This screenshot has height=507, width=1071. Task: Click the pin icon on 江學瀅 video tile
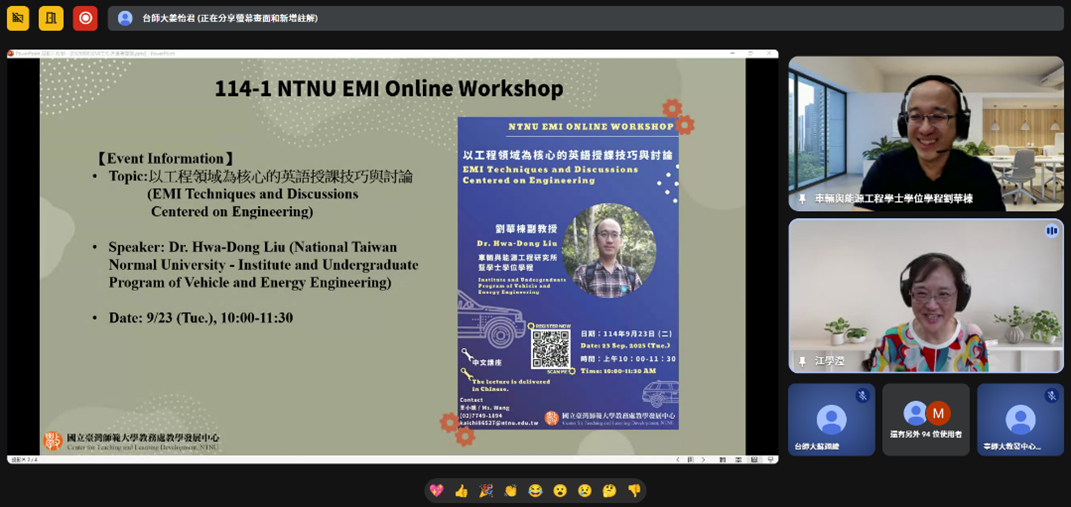(802, 361)
